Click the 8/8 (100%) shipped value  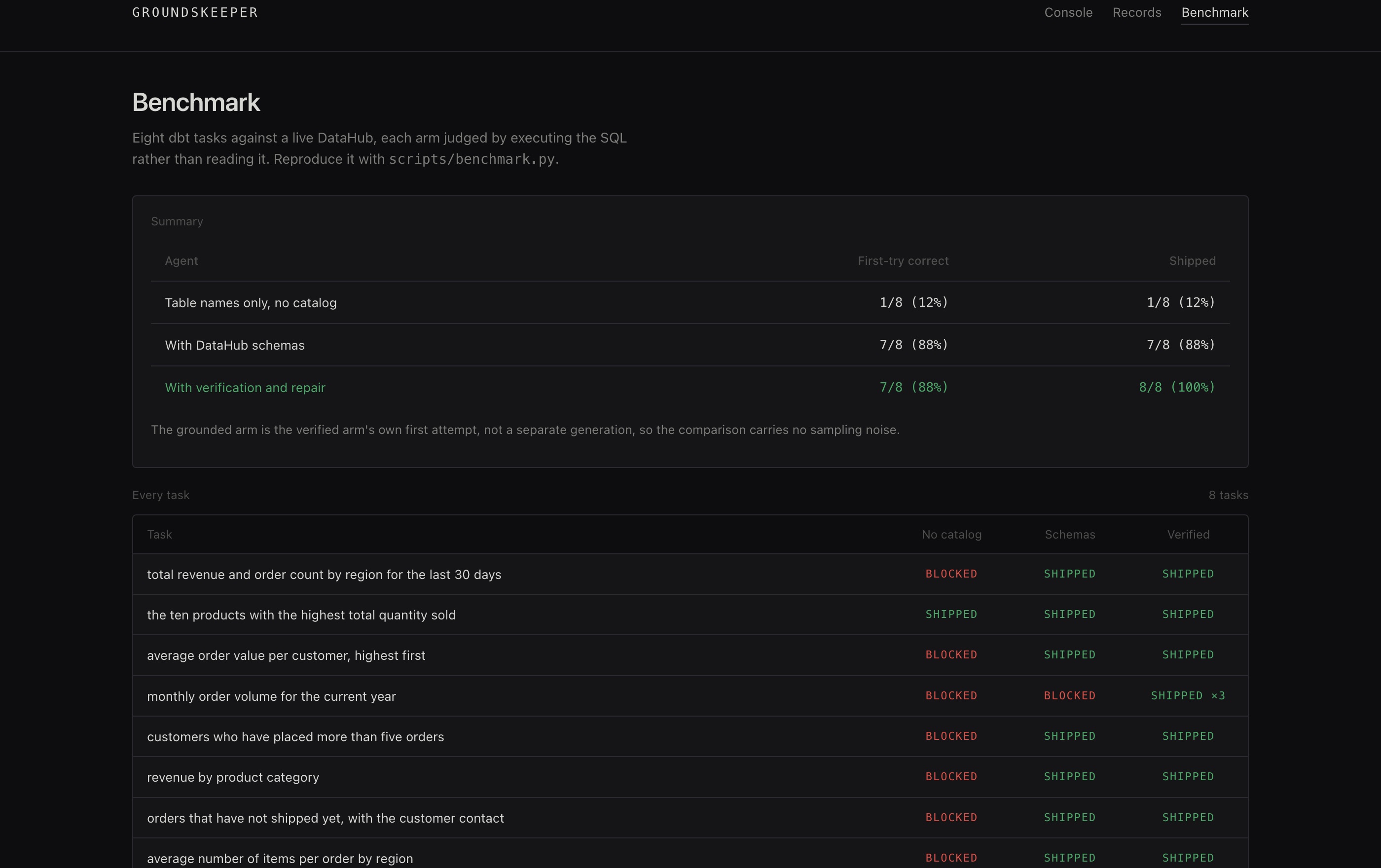[x=1177, y=388]
